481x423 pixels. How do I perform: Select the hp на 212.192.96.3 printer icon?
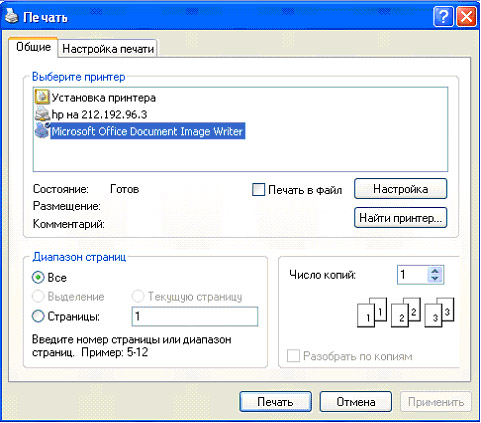(42, 114)
